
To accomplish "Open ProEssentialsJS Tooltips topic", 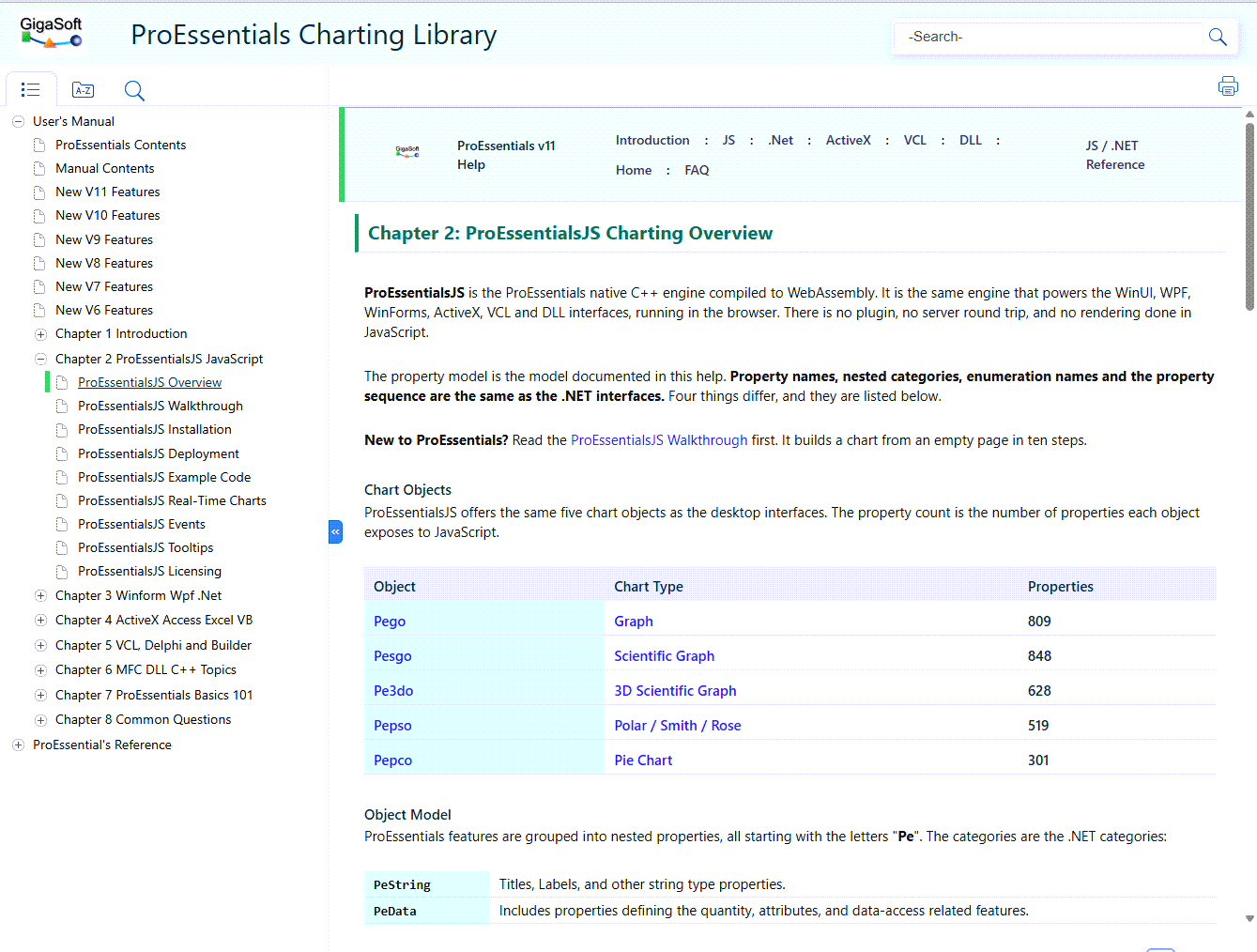I will click(x=145, y=547).
